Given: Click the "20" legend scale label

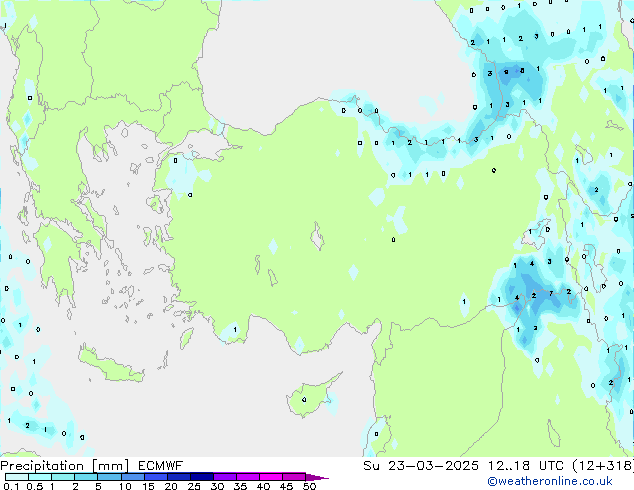Looking at the screenshot, I should [171, 486].
